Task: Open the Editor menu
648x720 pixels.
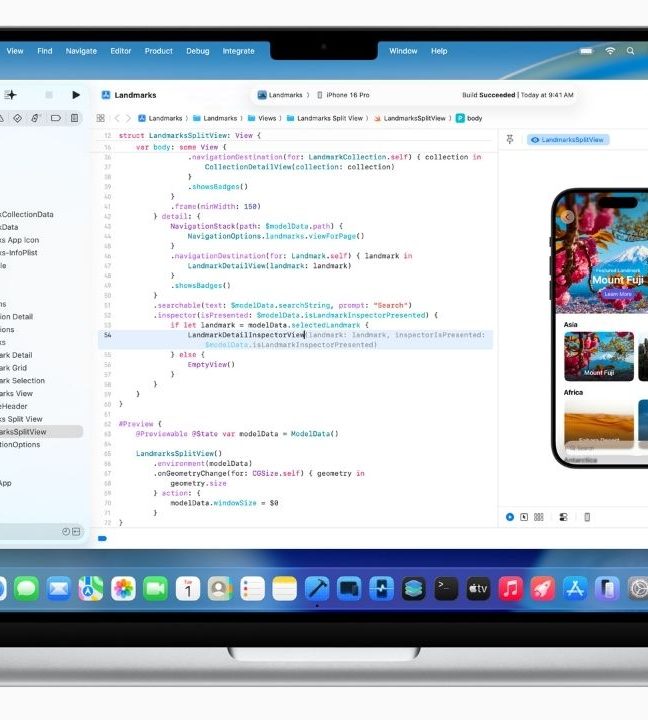Action: click(121, 51)
